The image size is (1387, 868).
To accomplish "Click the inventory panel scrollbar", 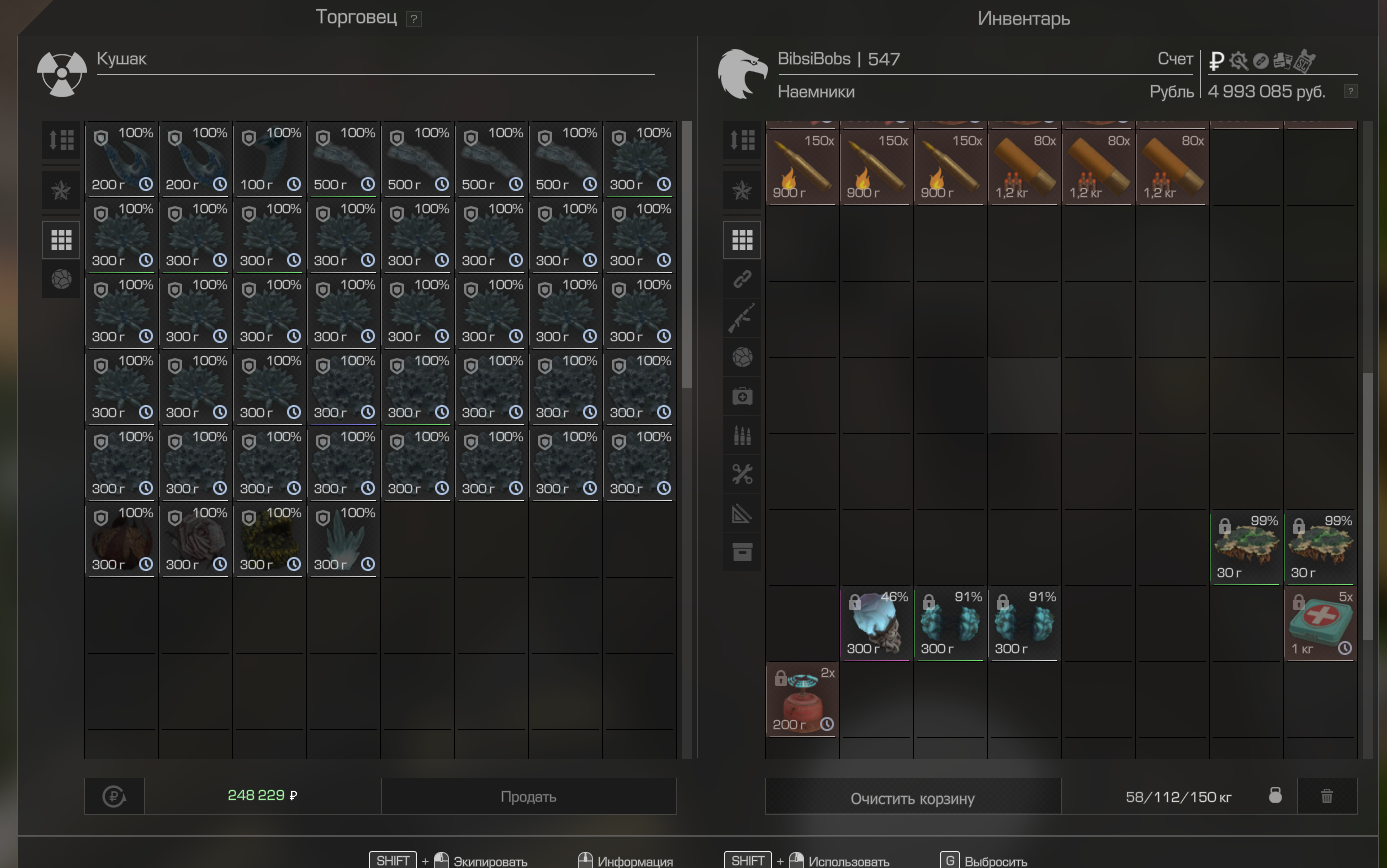I will (1368, 506).
